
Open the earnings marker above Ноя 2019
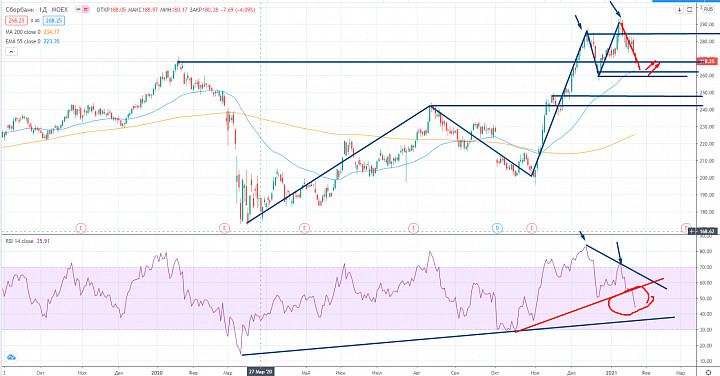(81, 228)
